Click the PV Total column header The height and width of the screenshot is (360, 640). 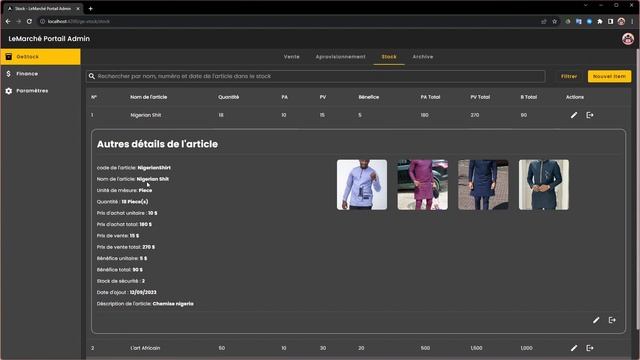(x=480, y=97)
